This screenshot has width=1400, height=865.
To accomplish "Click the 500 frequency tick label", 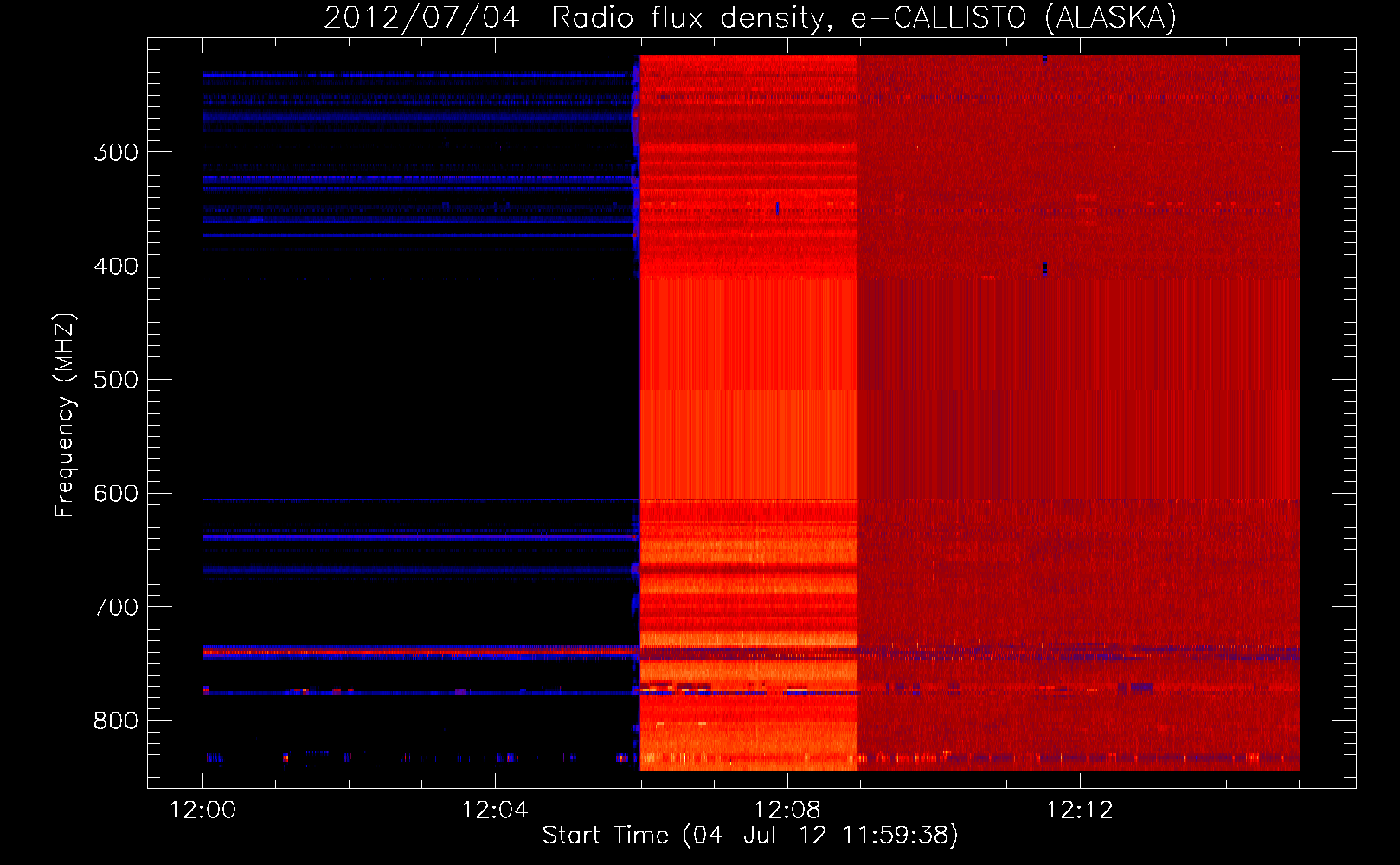I will 116,380.
